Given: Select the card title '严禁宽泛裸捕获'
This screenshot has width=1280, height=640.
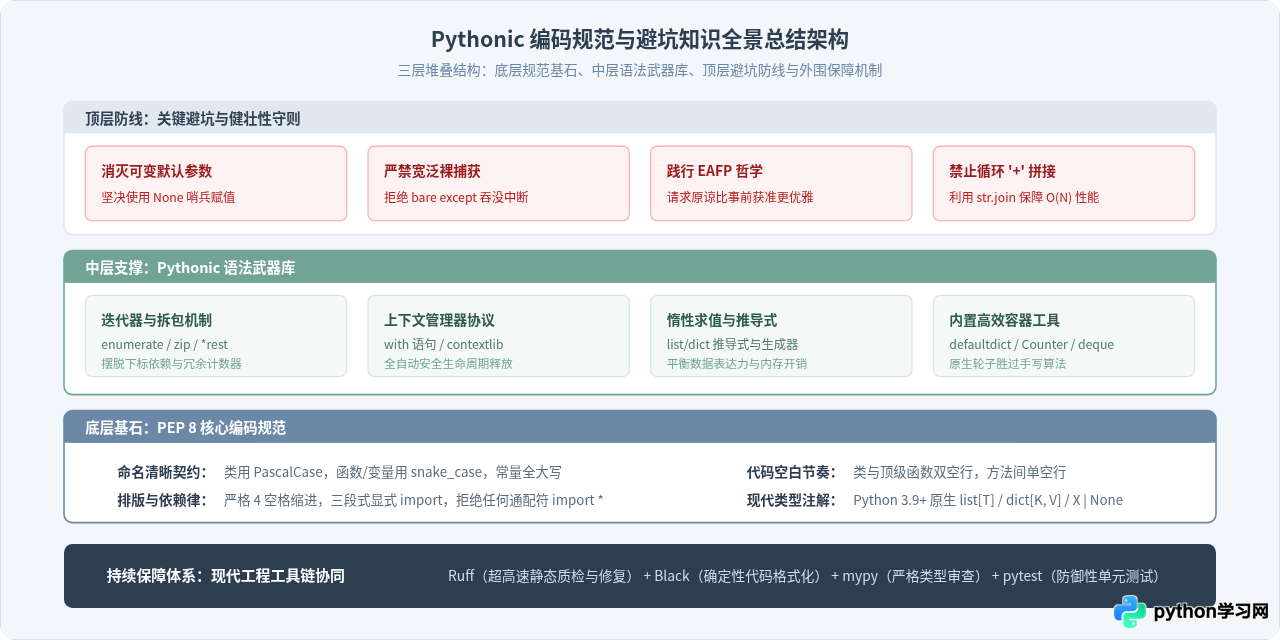Looking at the screenshot, I should (432, 171).
